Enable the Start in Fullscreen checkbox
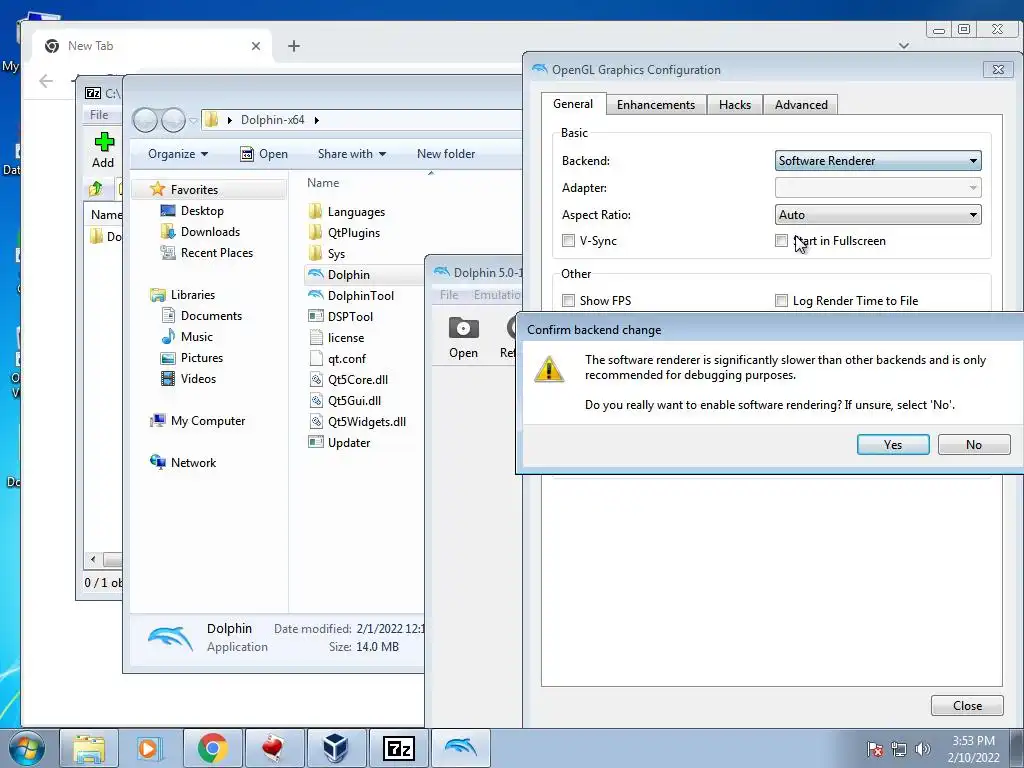Viewport: 1024px width, 768px height. click(x=781, y=241)
